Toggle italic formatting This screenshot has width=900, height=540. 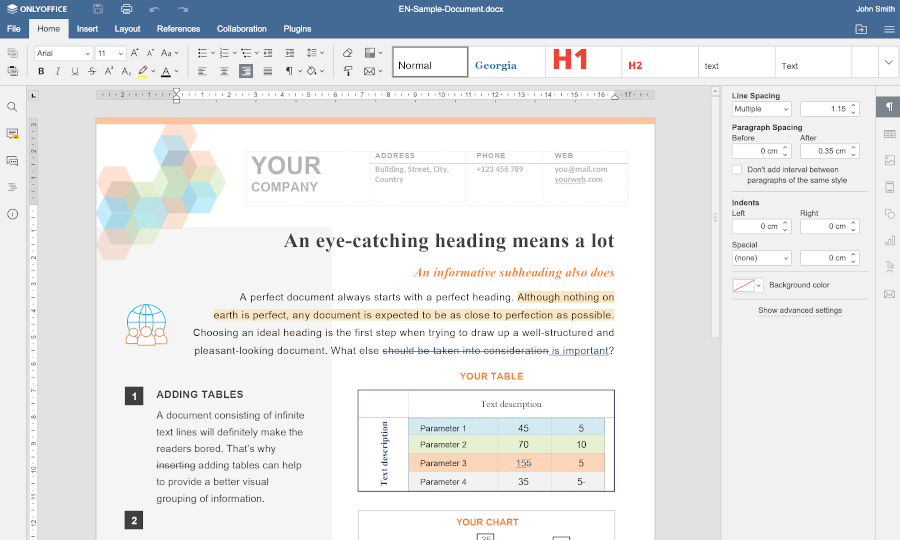(58, 71)
